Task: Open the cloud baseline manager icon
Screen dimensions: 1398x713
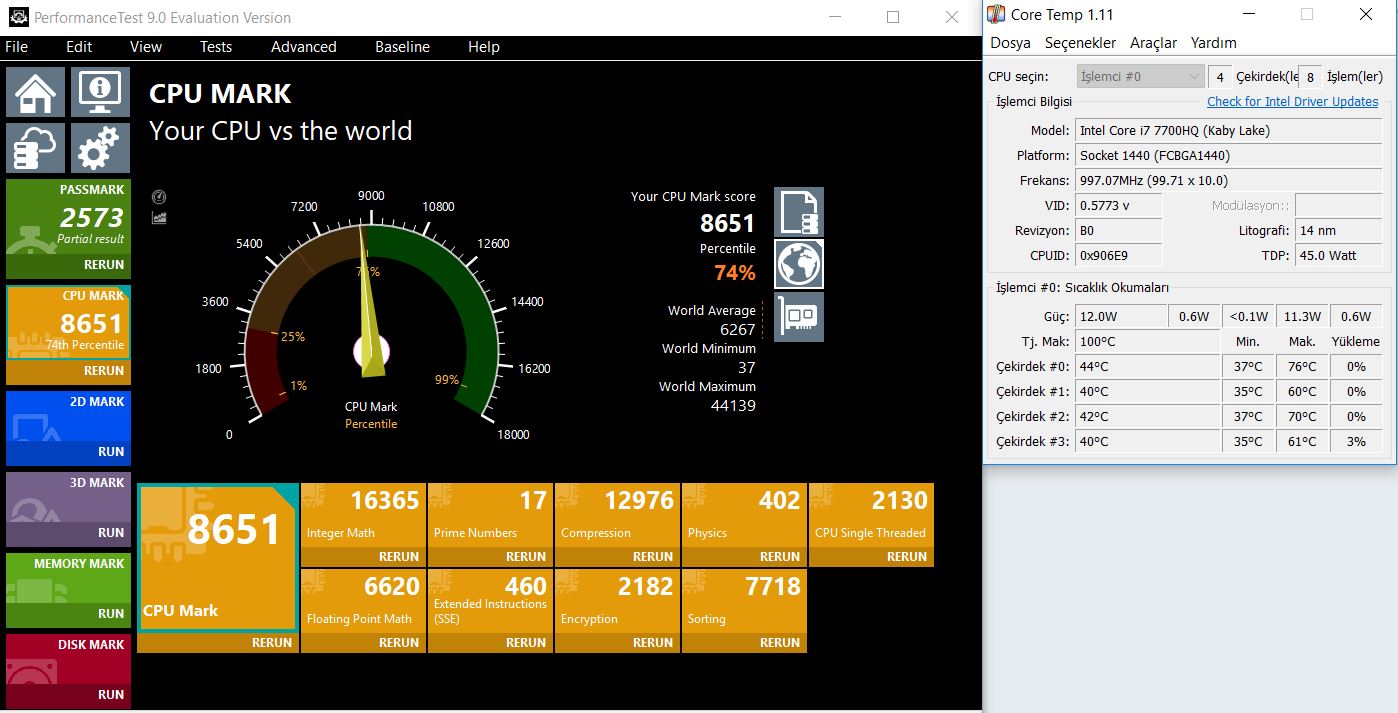Action: tap(36, 148)
